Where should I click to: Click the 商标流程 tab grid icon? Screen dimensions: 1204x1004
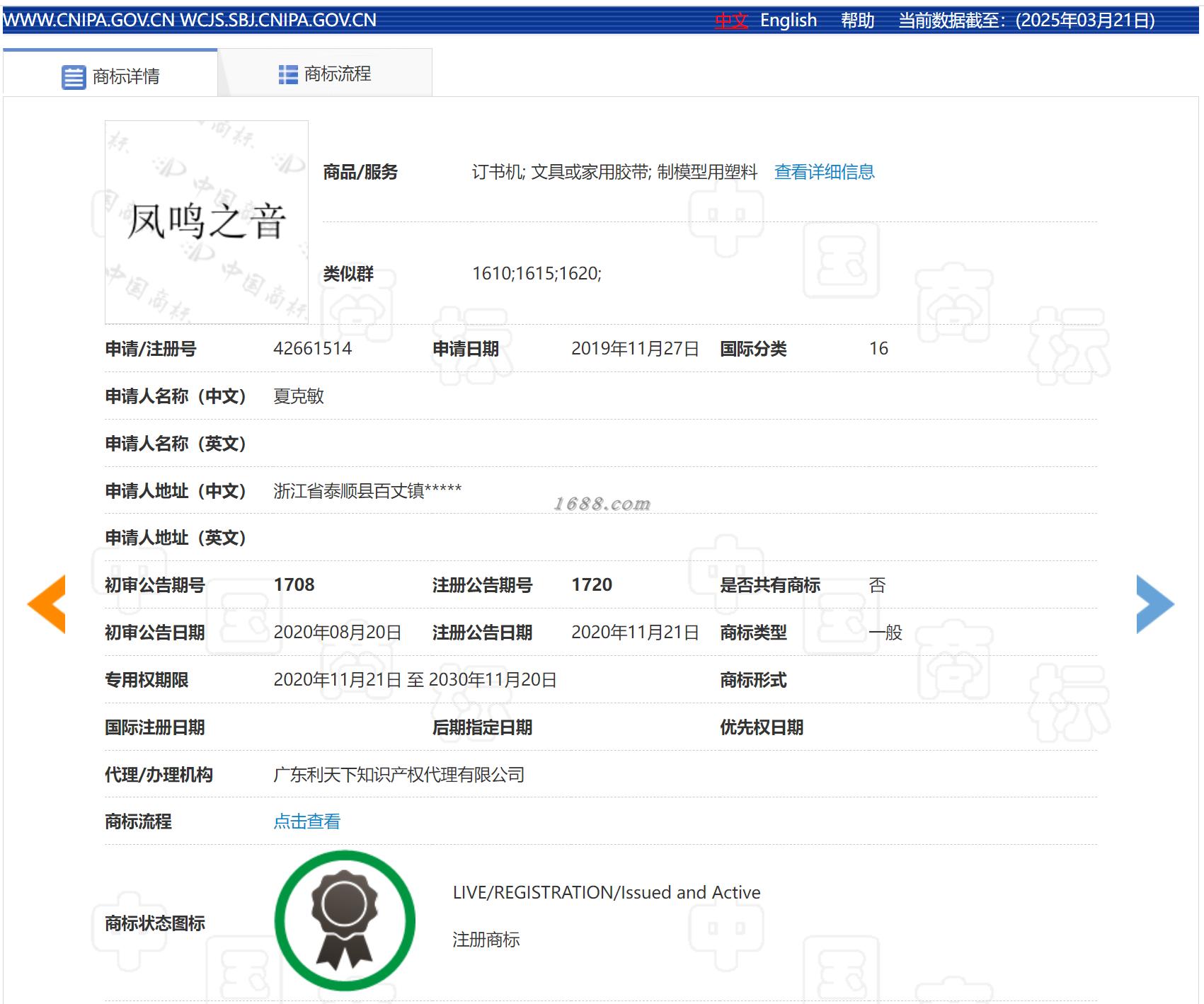click(x=288, y=74)
